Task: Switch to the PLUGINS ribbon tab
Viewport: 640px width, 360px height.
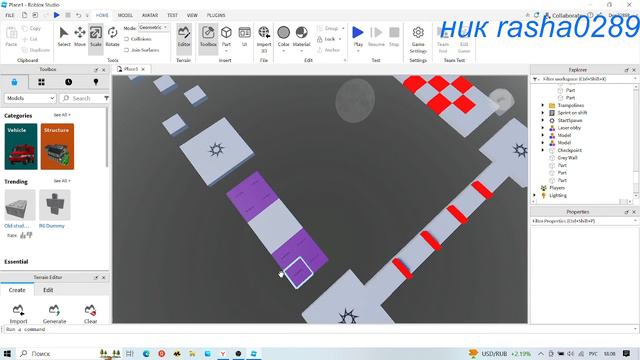Action: coord(216,16)
